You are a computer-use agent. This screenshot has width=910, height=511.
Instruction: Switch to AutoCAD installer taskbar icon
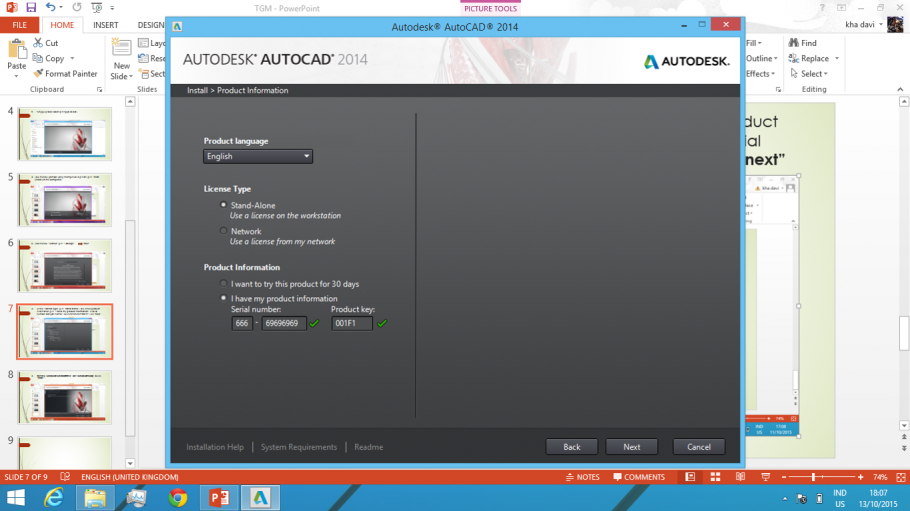click(x=260, y=498)
